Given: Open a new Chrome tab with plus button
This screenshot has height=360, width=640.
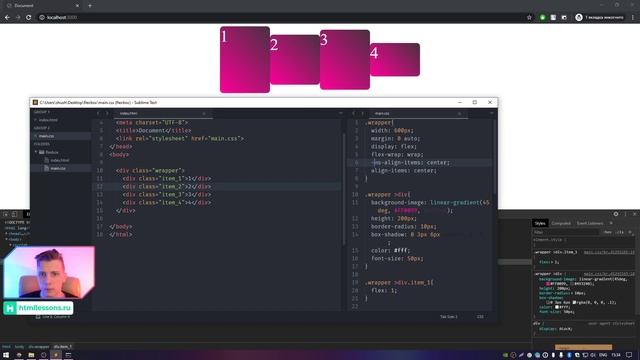Looking at the screenshot, I should point(90,6).
